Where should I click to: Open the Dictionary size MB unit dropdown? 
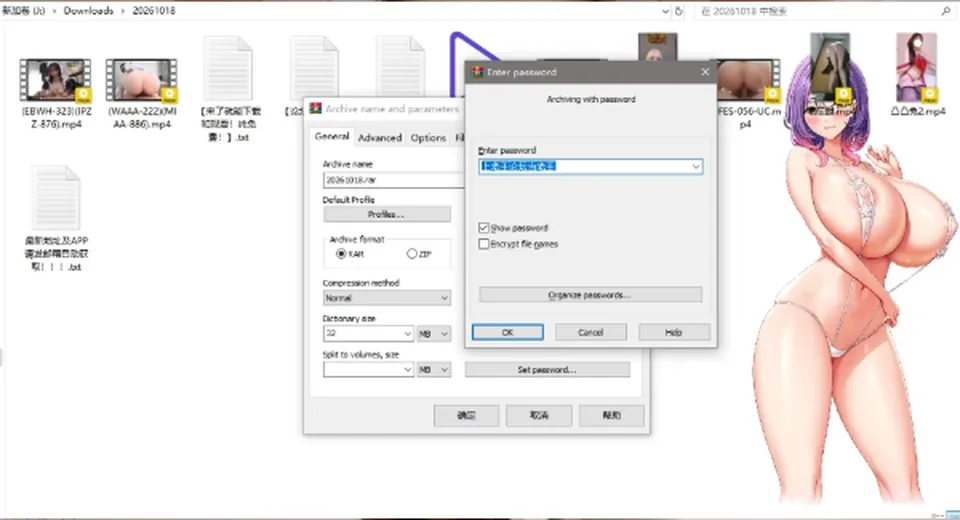click(x=433, y=334)
